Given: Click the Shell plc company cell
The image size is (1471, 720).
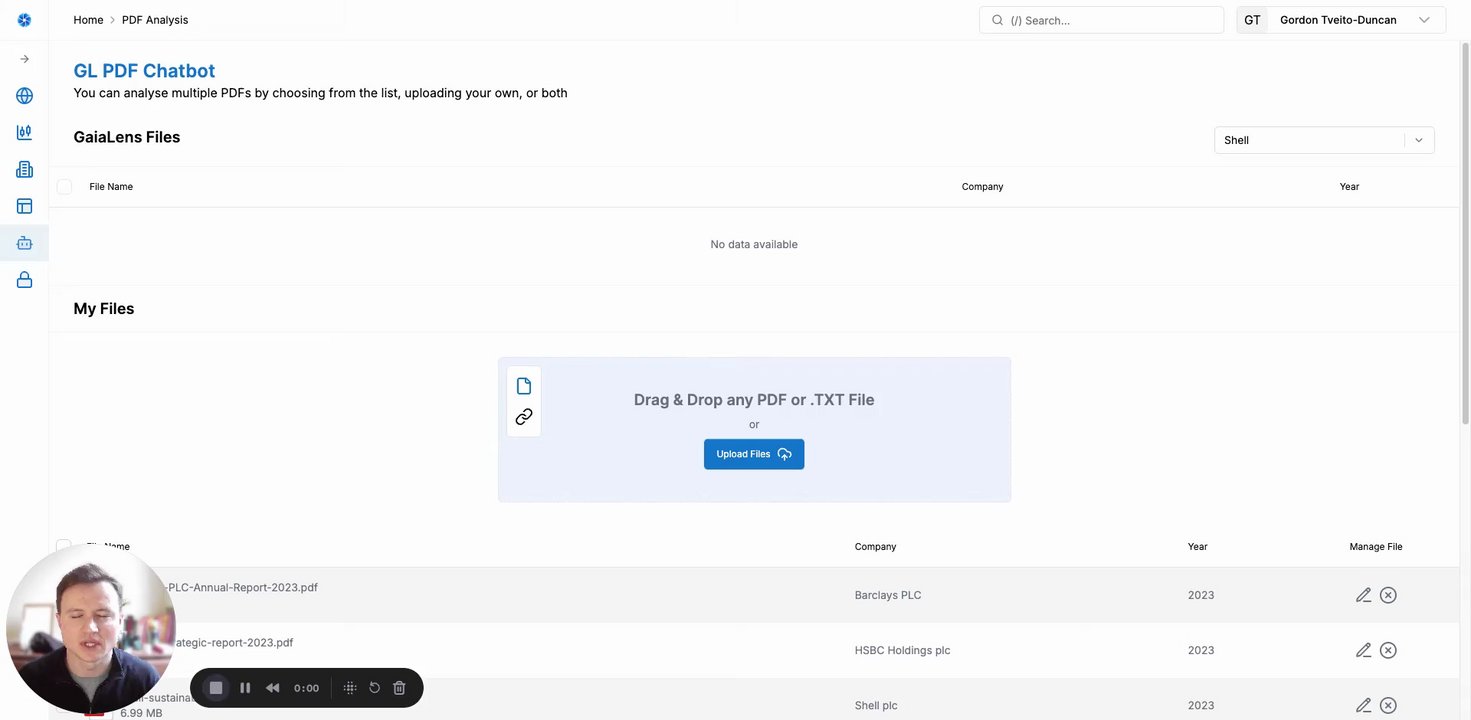Looking at the screenshot, I should [876, 705].
